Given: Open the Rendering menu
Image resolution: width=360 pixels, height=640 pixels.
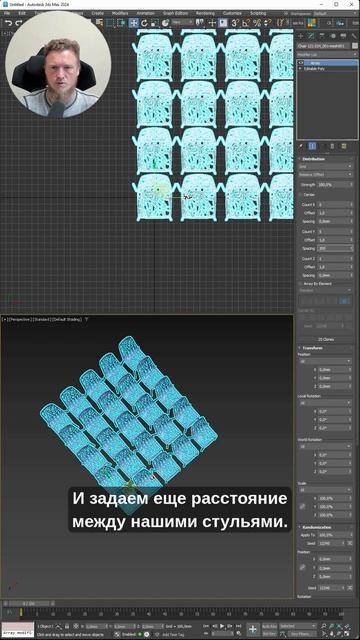Looking at the screenshot, I should (x=205, y=13).
